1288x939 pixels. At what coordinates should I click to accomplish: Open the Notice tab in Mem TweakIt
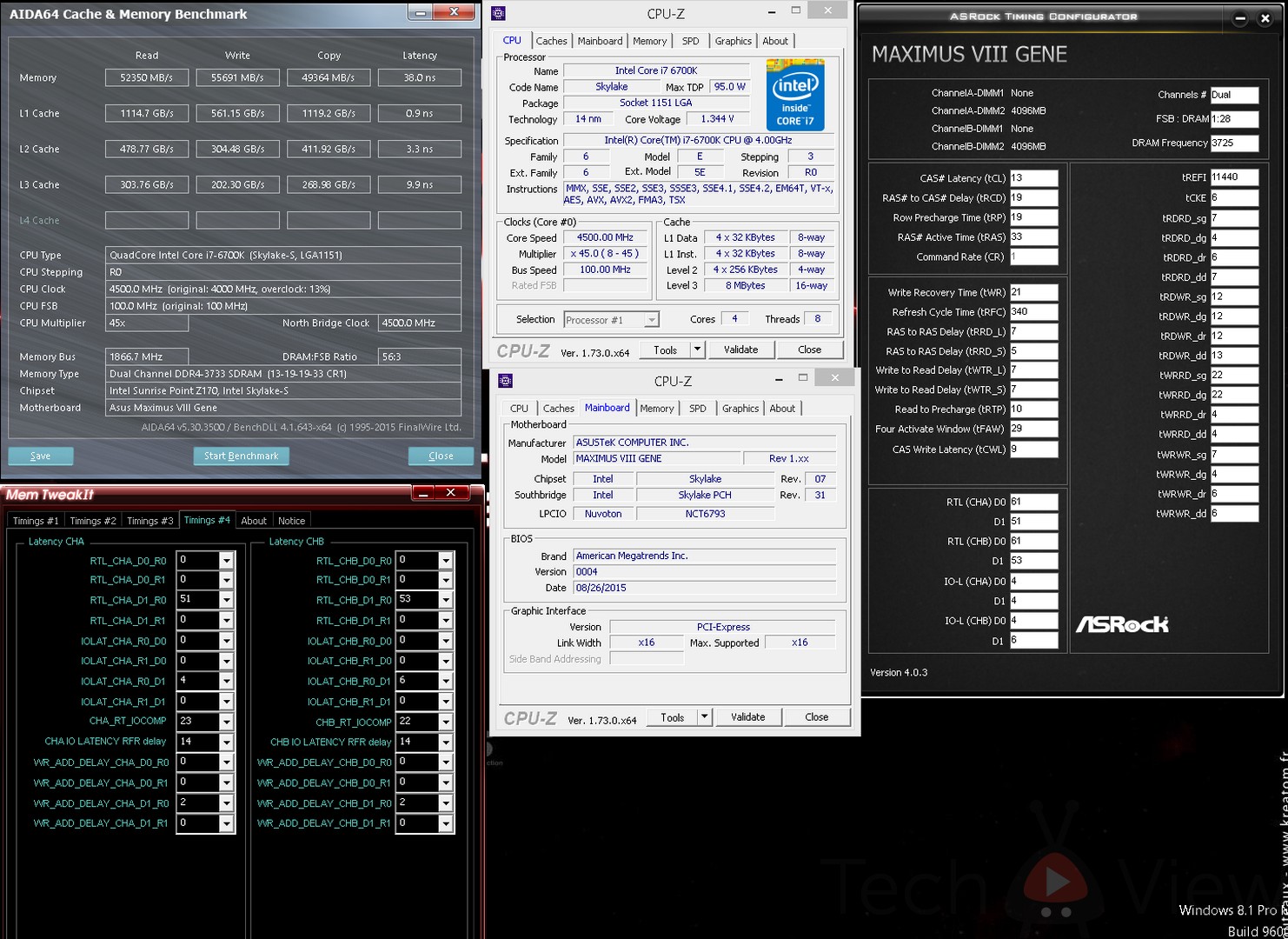[291, 521]
